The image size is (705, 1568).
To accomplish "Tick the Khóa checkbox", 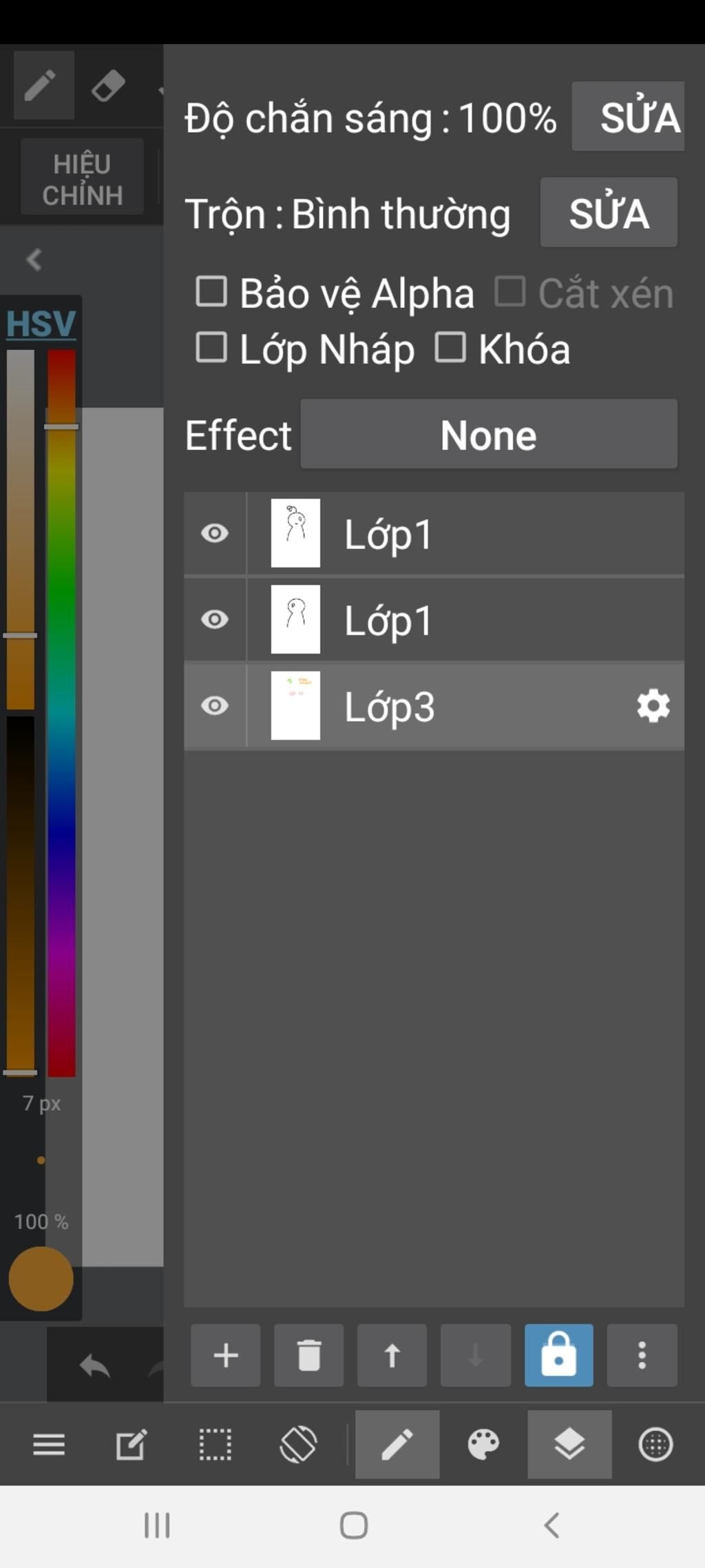I will point(450,347).
